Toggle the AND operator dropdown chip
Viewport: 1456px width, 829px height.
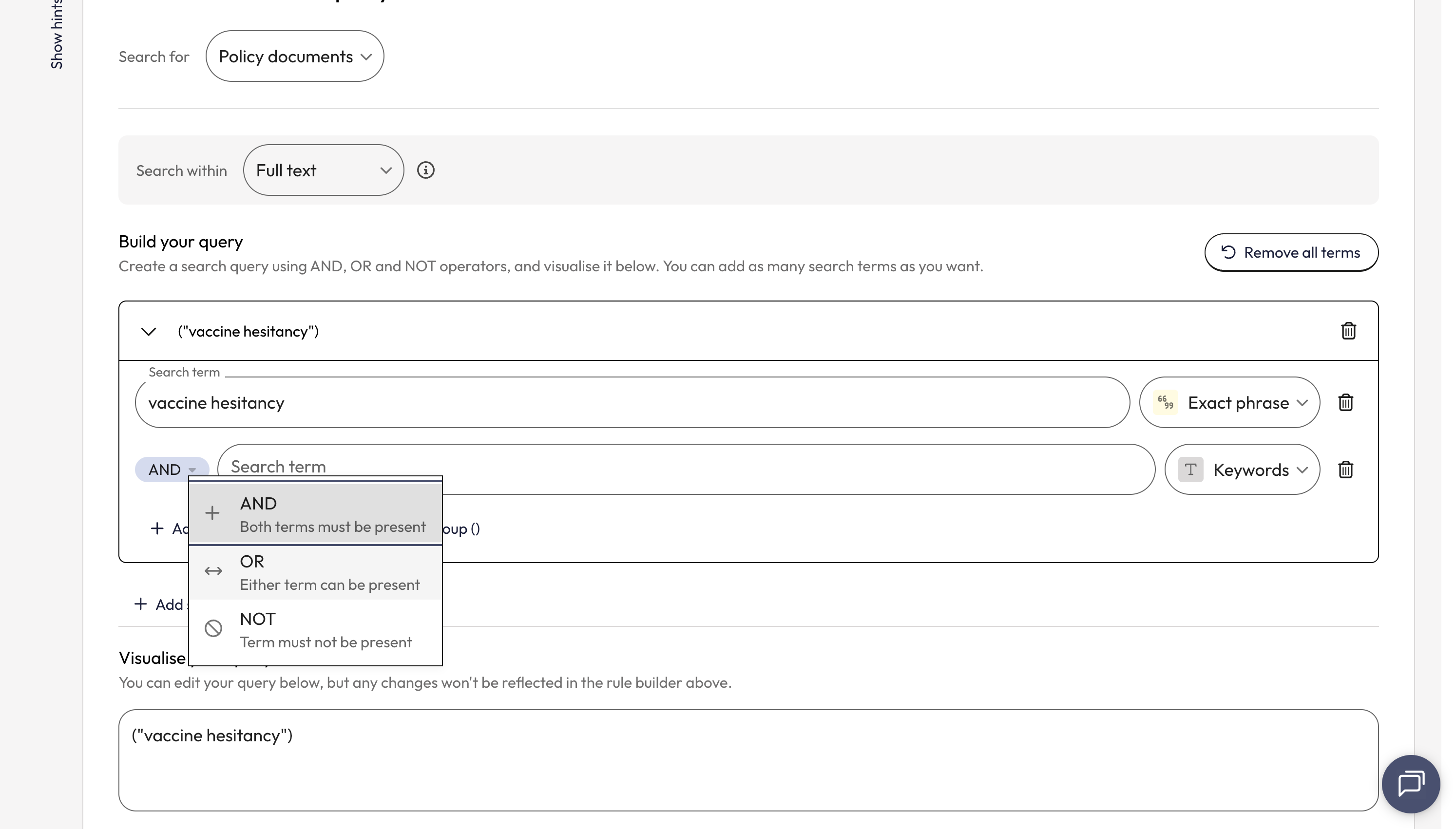pos(172,470)
